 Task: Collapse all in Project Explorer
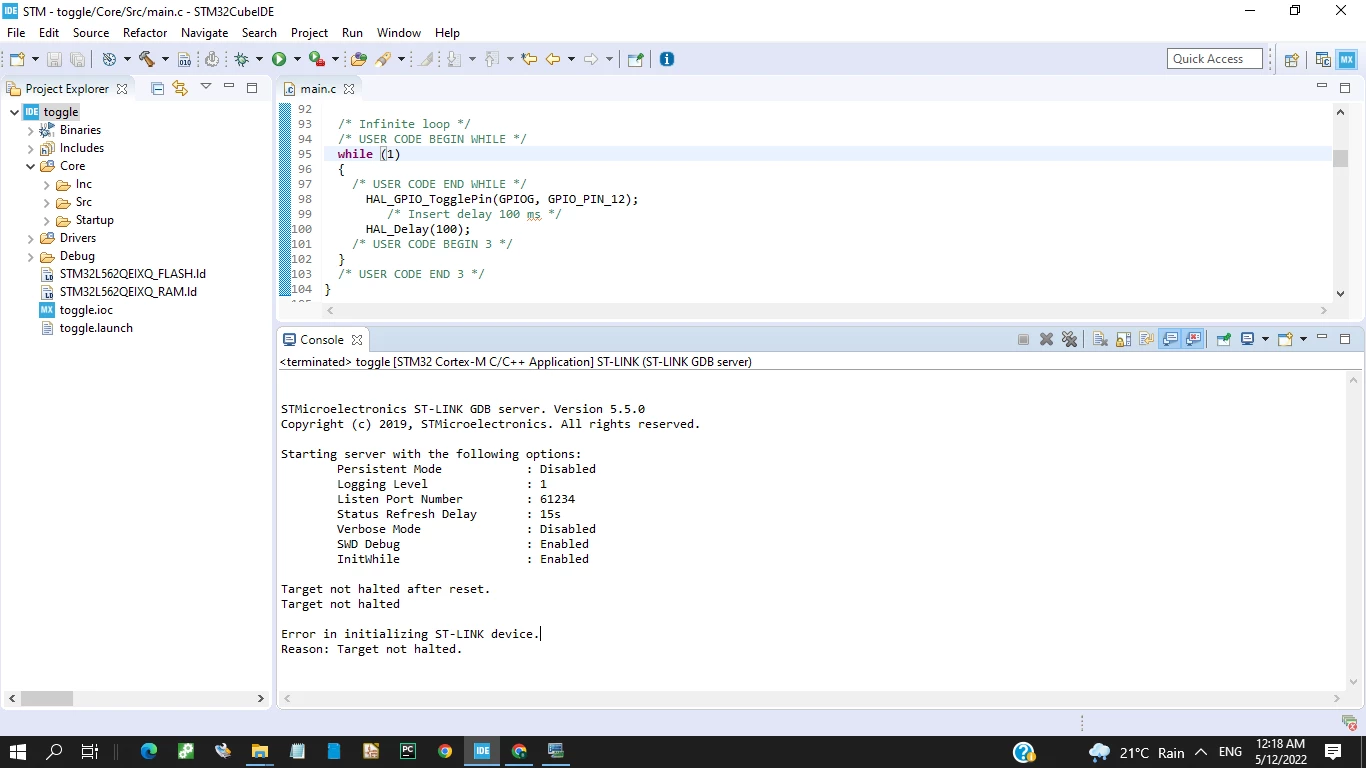(x=157, y=88)
